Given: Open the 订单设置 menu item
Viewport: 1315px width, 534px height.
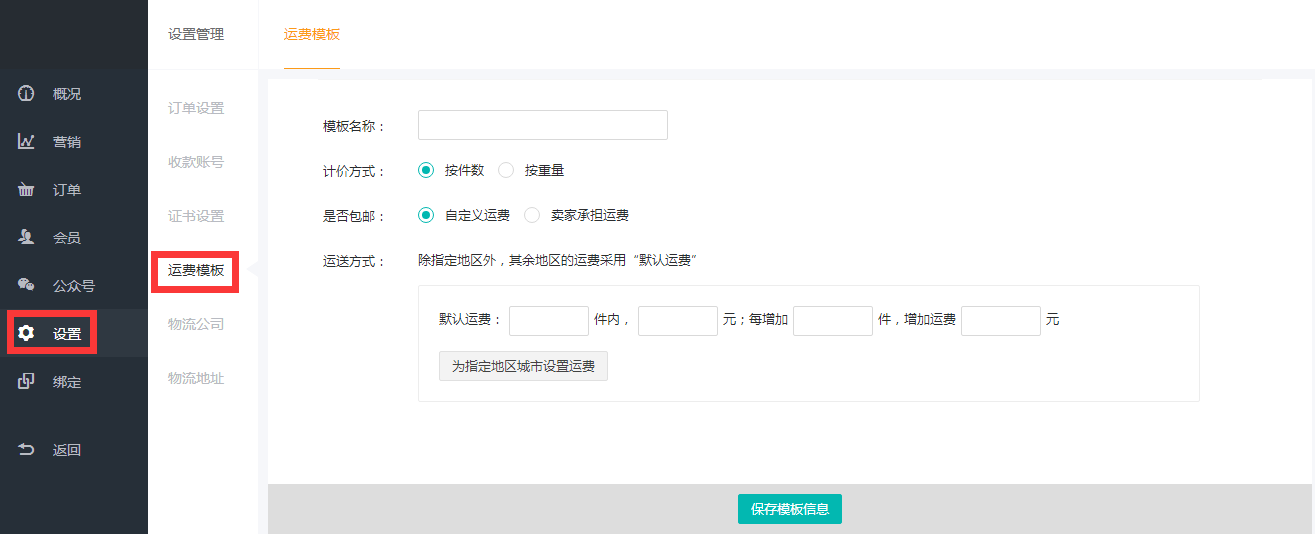Looking at the screenshot, I should [x=196, y=108].
